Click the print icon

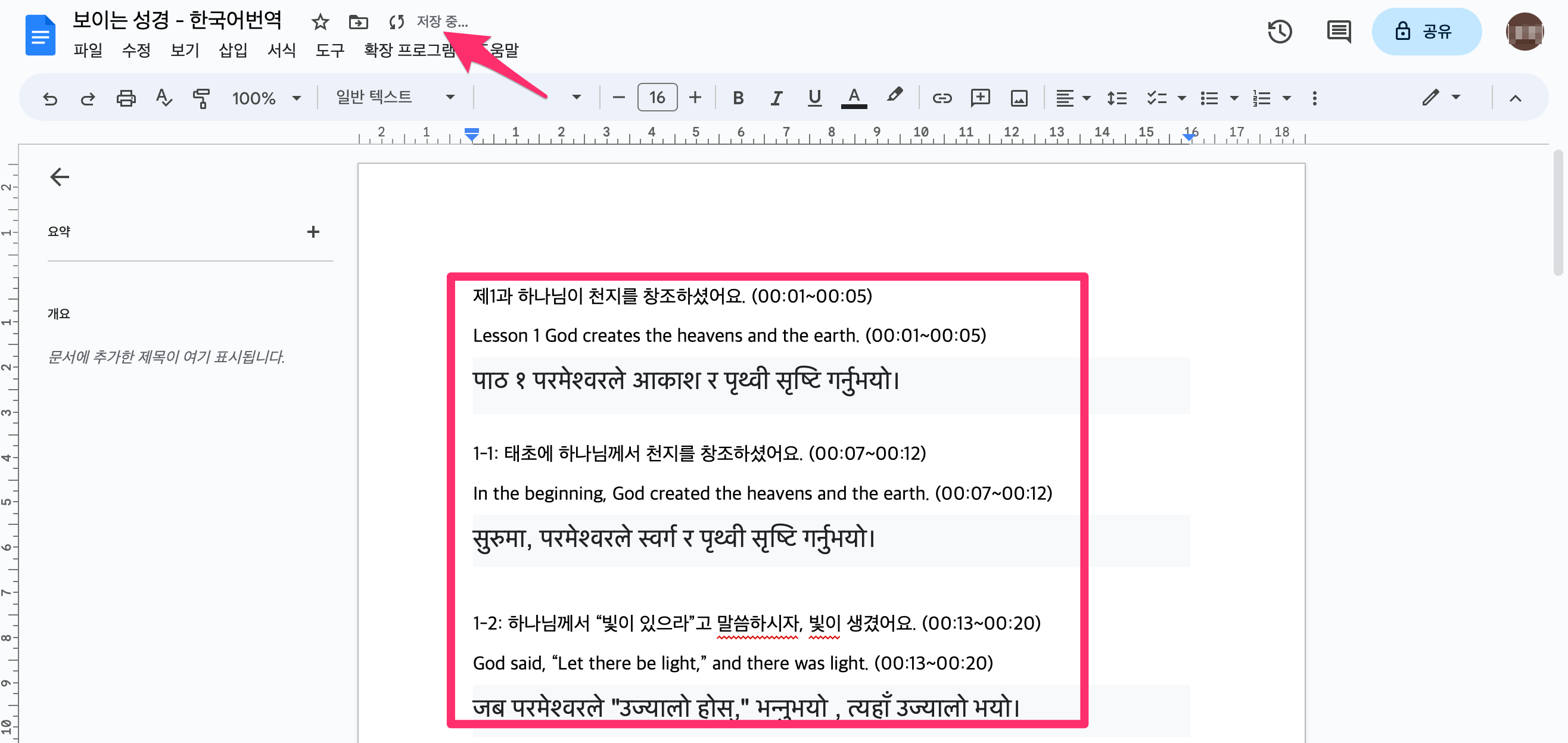(125, 98)
